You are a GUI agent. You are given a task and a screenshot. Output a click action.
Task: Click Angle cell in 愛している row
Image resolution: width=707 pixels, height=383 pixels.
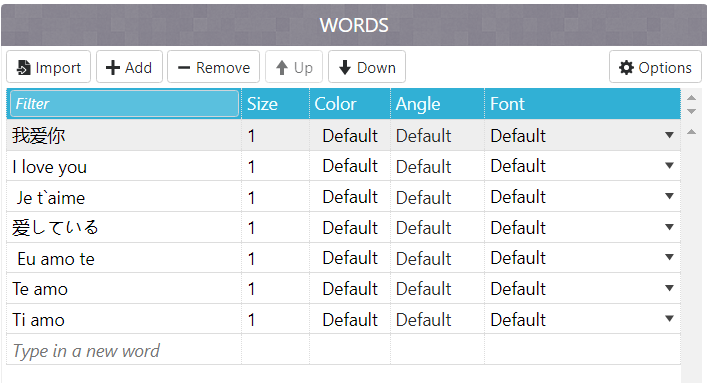[x=437, y=228]
